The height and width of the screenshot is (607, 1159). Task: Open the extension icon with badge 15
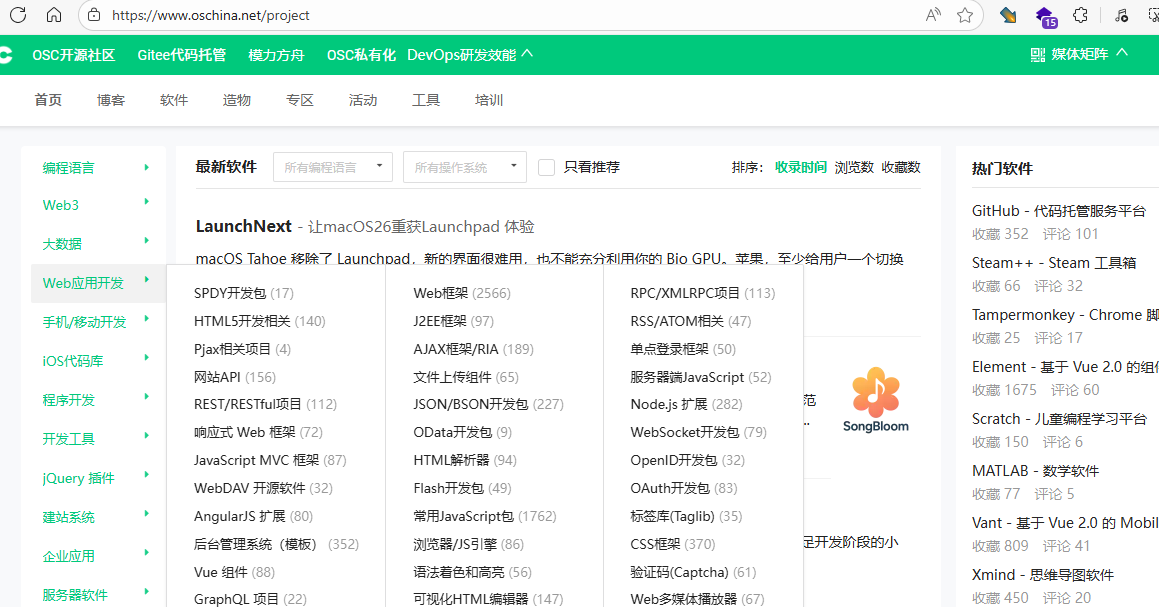[1045, 16]
